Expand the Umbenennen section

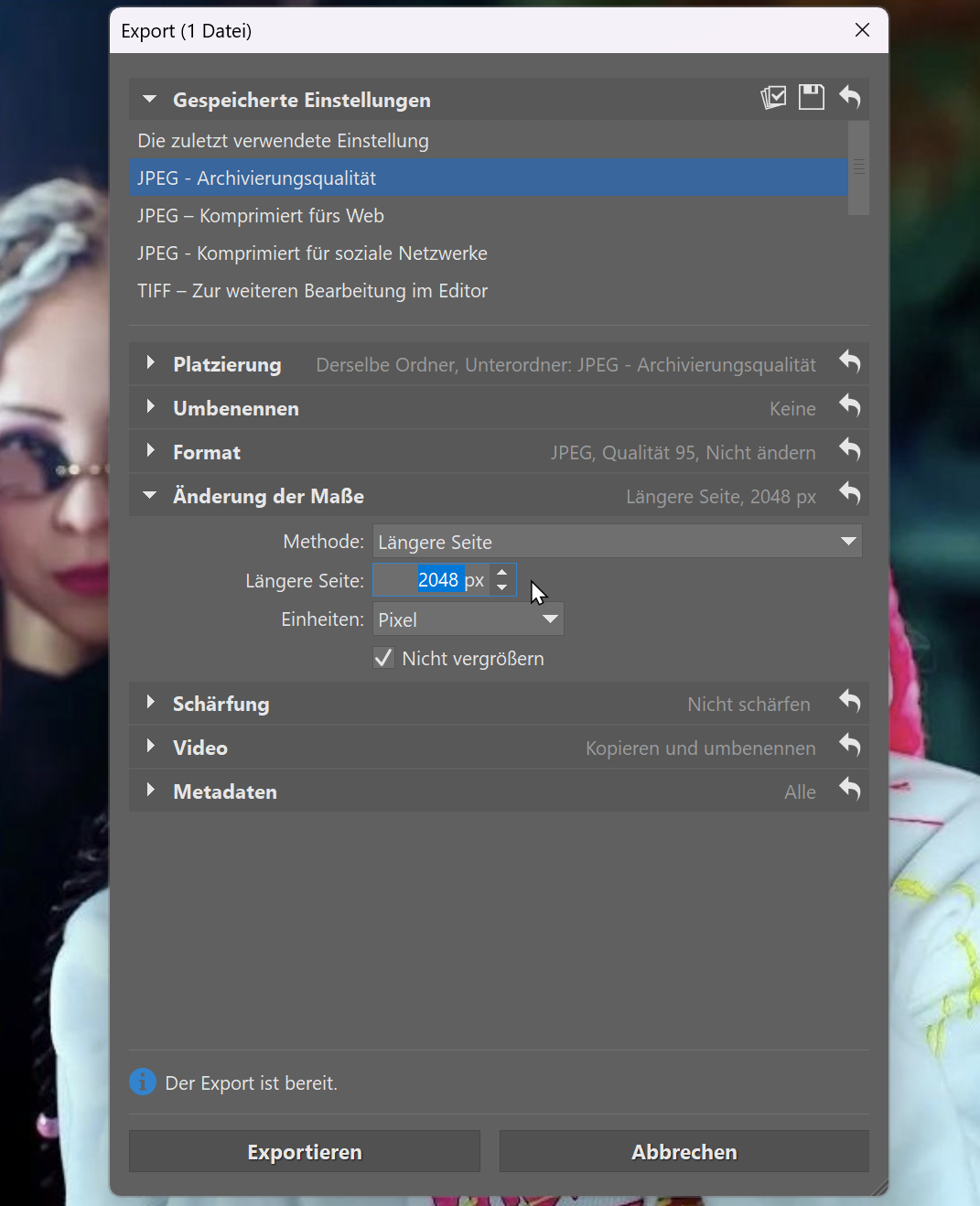pyautogui.click(x=150, y=407)
